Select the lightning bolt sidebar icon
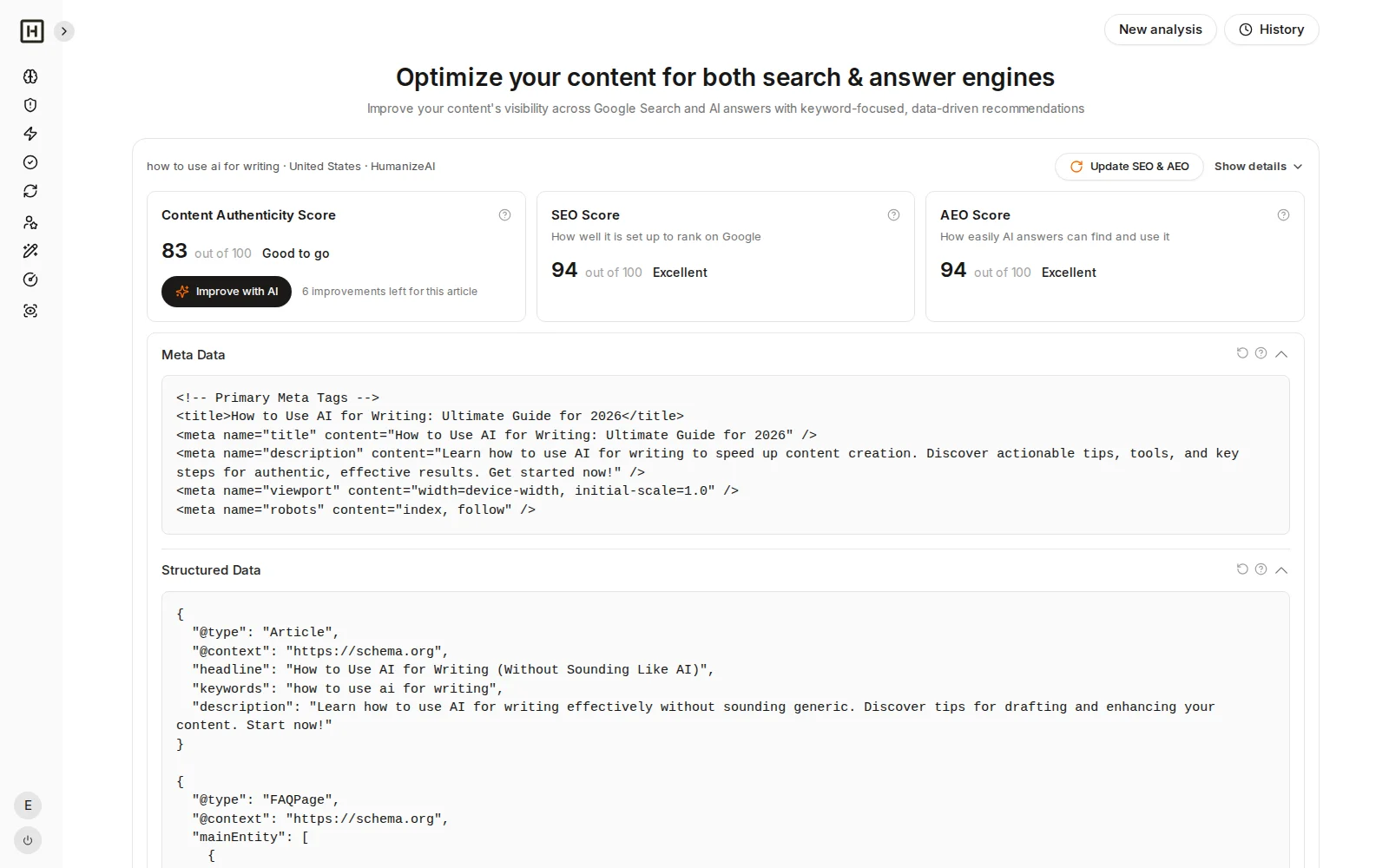 [x=30, y=134]
